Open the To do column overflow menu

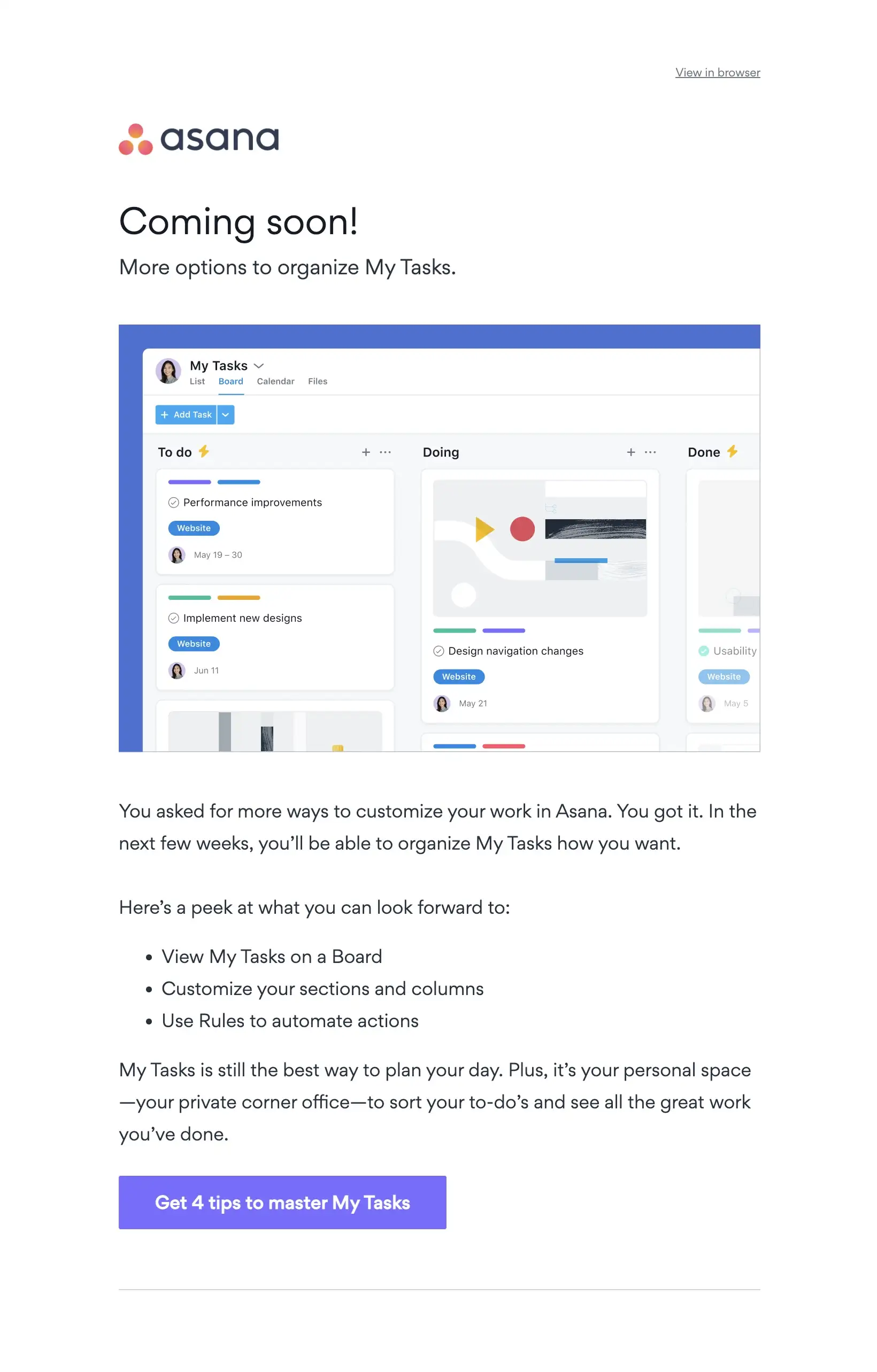point(385,452)
